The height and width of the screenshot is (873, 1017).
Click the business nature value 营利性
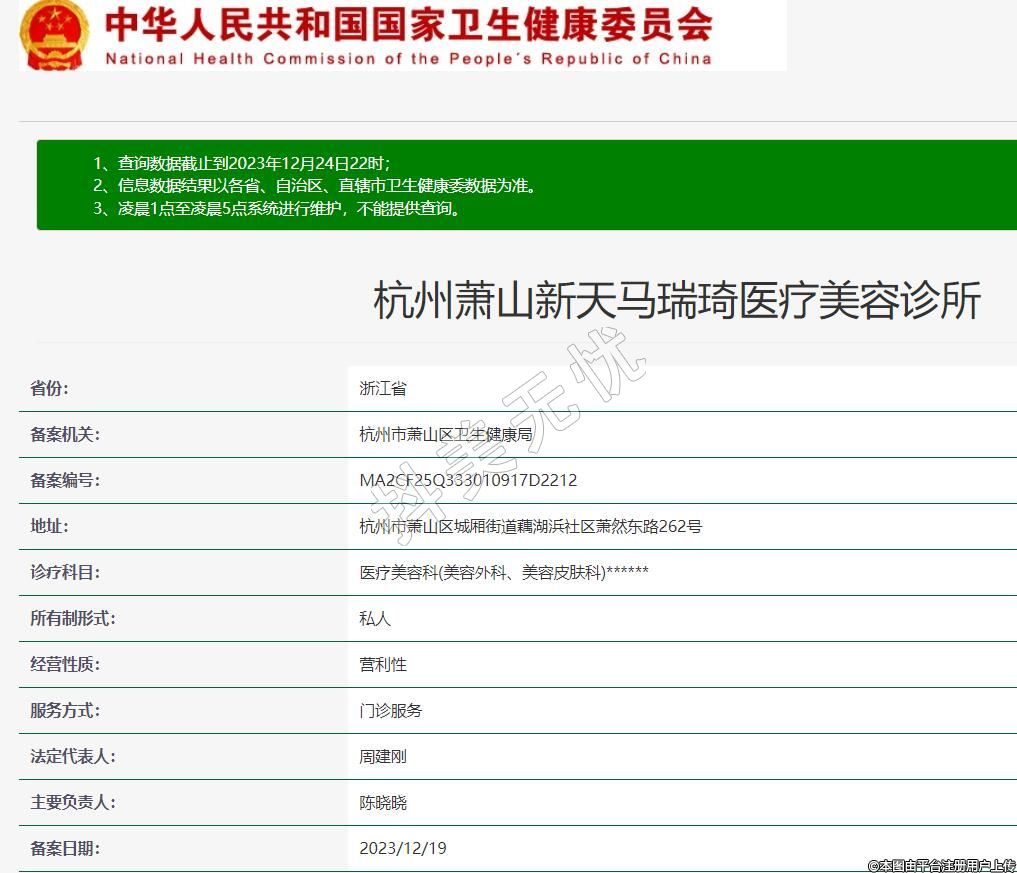pos(383,665)
